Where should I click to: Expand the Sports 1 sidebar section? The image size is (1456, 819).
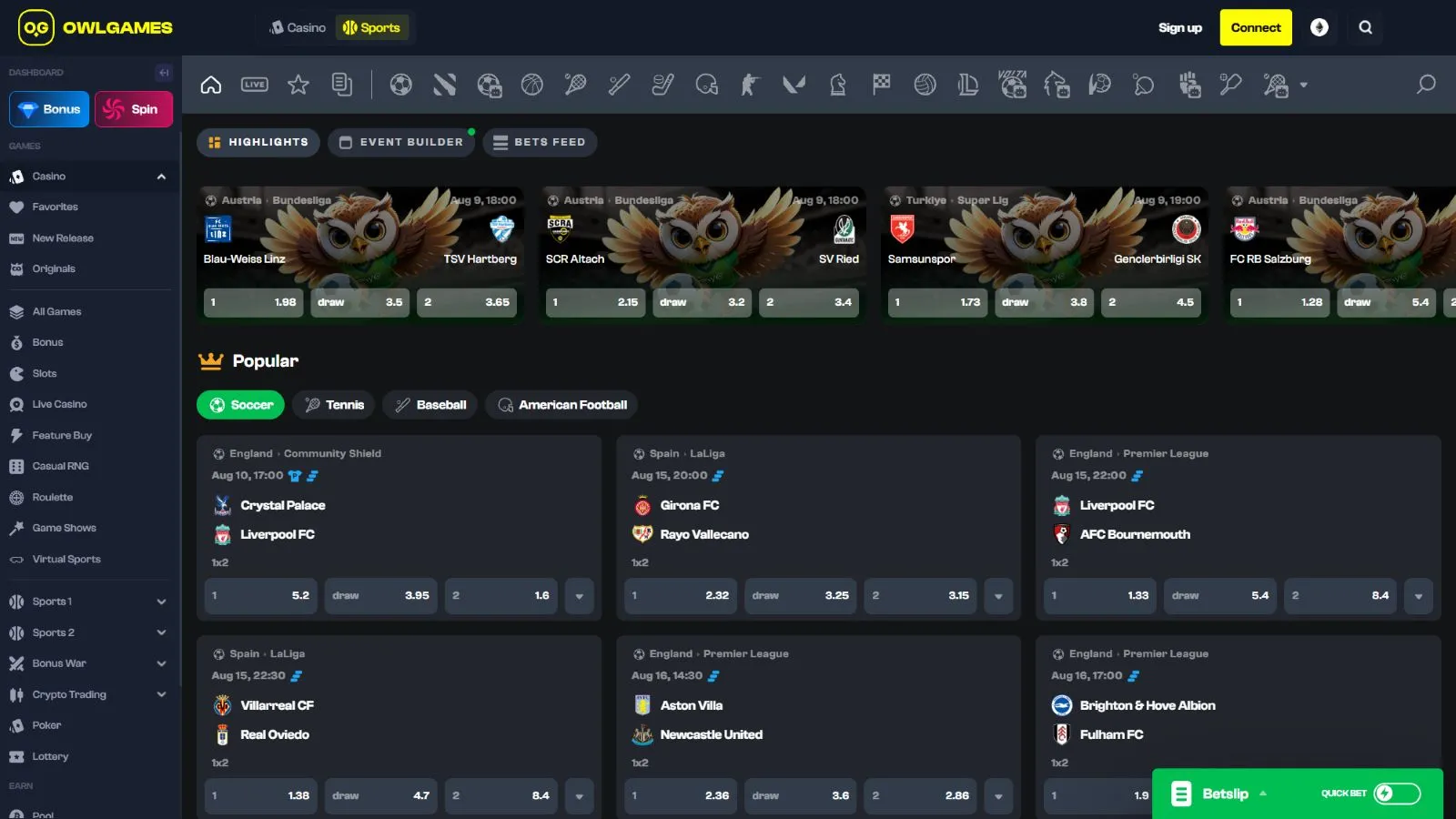[161, 602]
